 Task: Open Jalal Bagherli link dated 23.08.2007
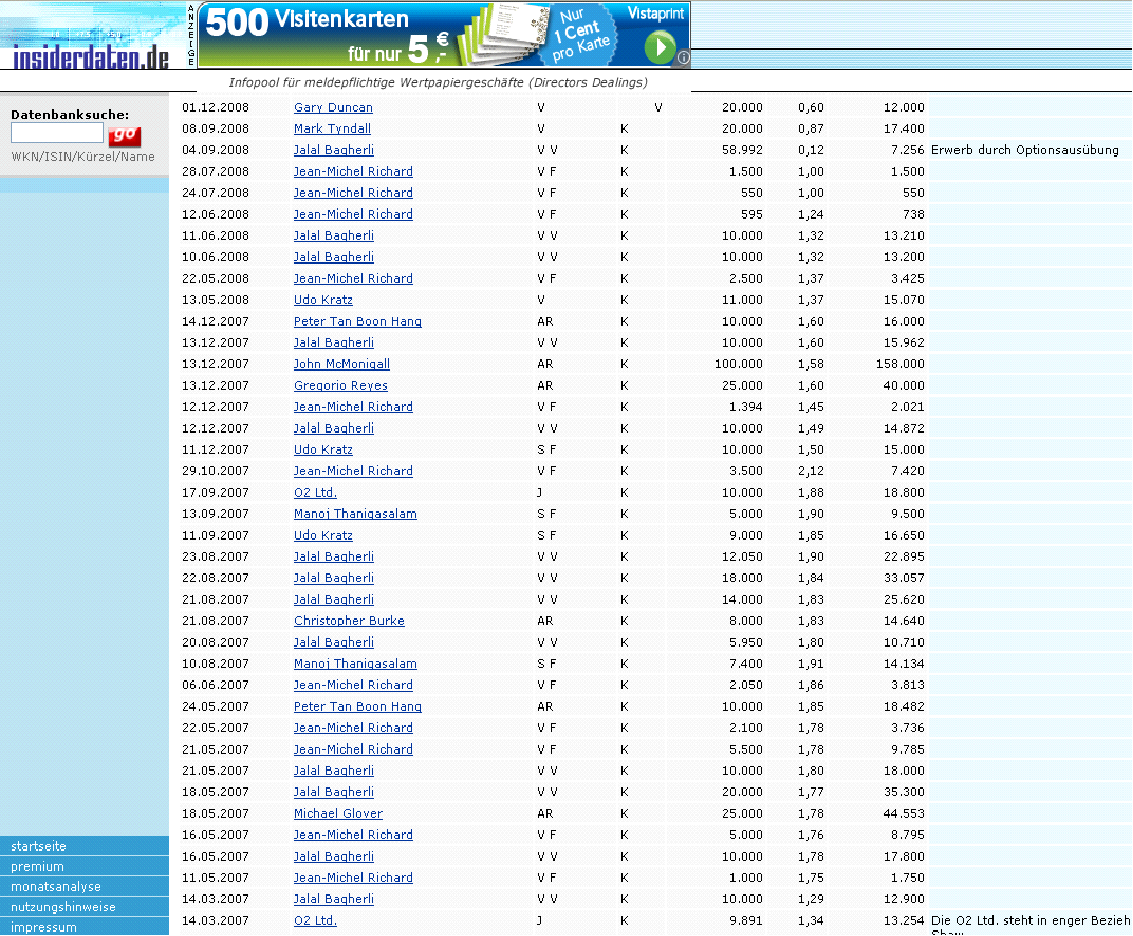coord(334,557)
